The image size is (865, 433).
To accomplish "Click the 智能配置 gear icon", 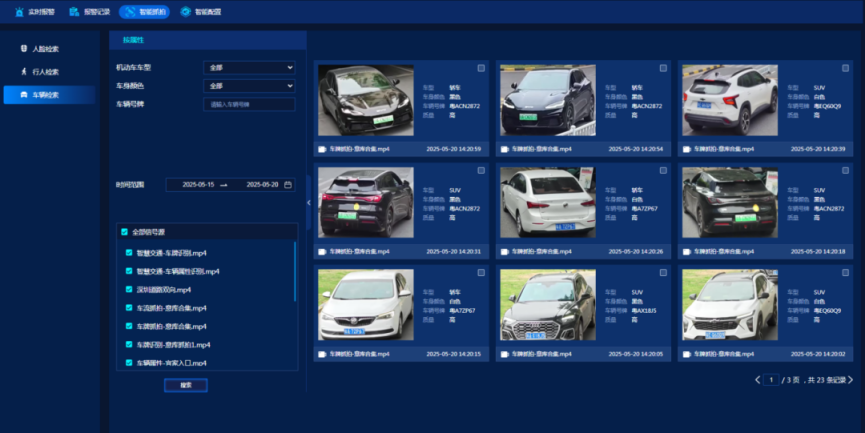I will (186, 12).
